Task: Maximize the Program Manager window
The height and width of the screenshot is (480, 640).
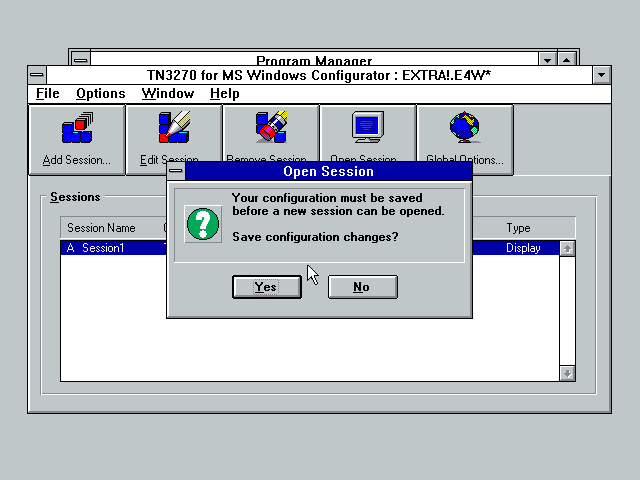Action: pyautogui.click(x=567, y=59)
